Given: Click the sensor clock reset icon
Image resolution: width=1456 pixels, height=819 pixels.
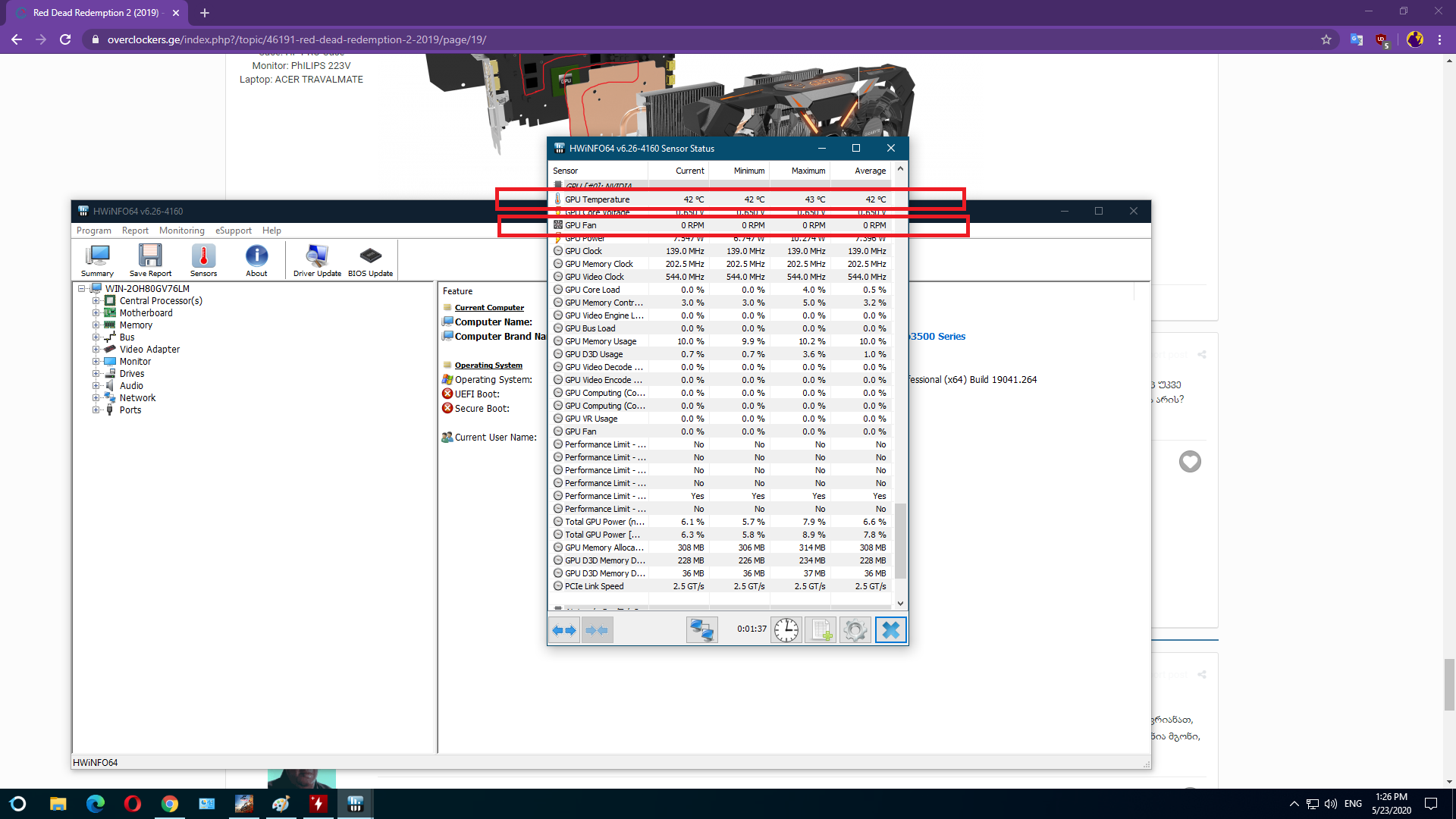Looking at the screenshot, I should click(786, 629).
